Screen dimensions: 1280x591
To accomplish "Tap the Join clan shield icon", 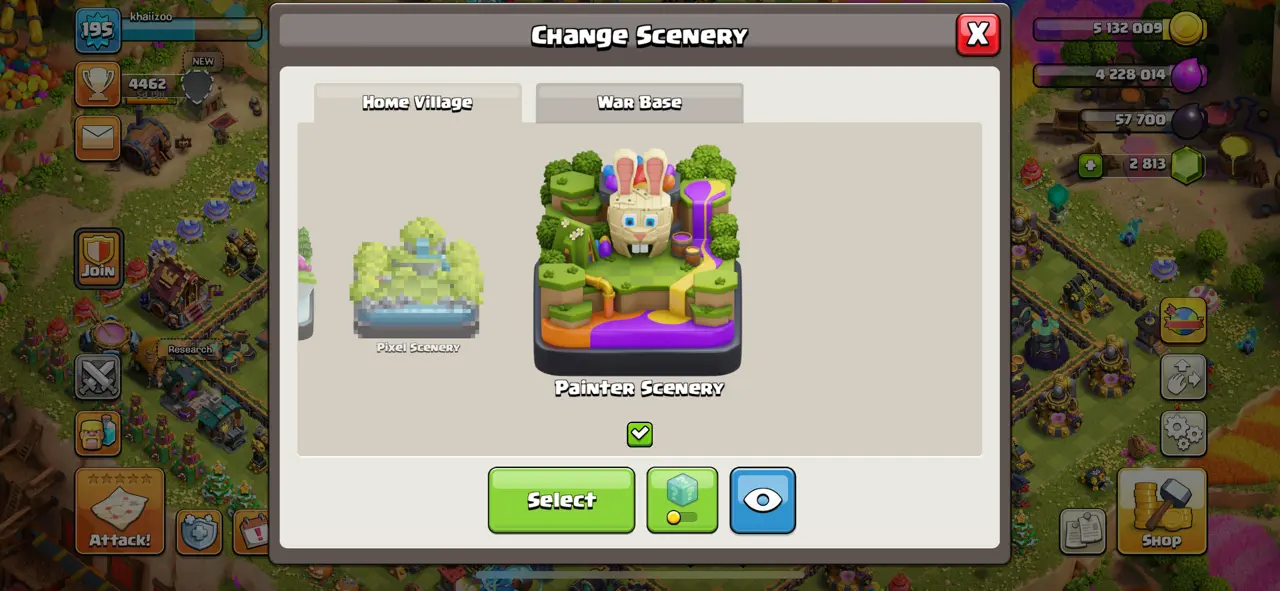I will point(98,258).
